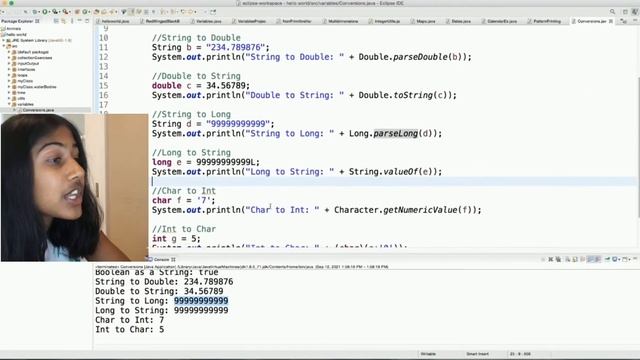This screenshot has width=640, height=360.
Task: Open the Display Selected Console icon
Action: pyautogui.click(x=614, y=259)
